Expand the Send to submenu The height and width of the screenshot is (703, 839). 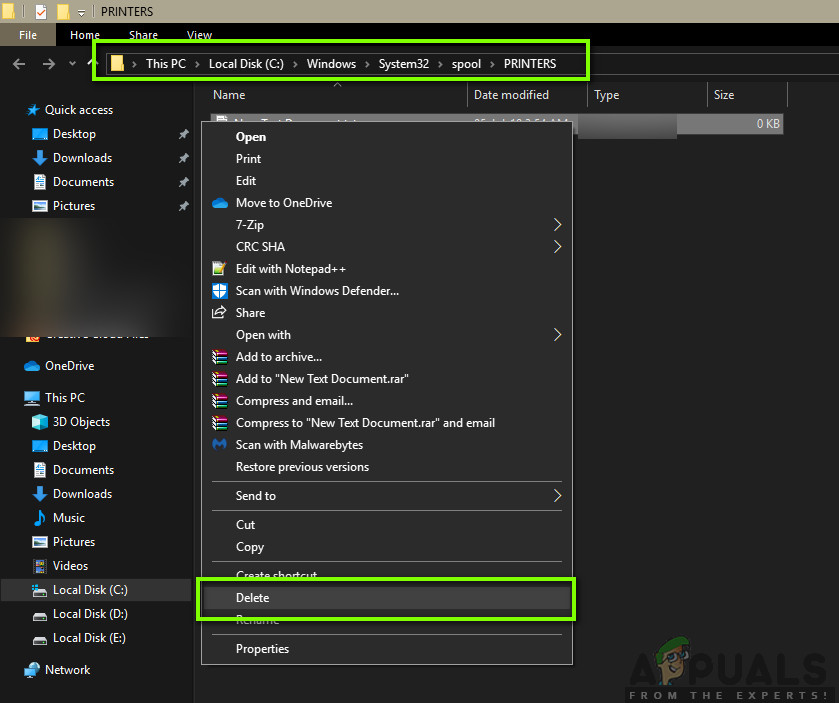point(256,495)
